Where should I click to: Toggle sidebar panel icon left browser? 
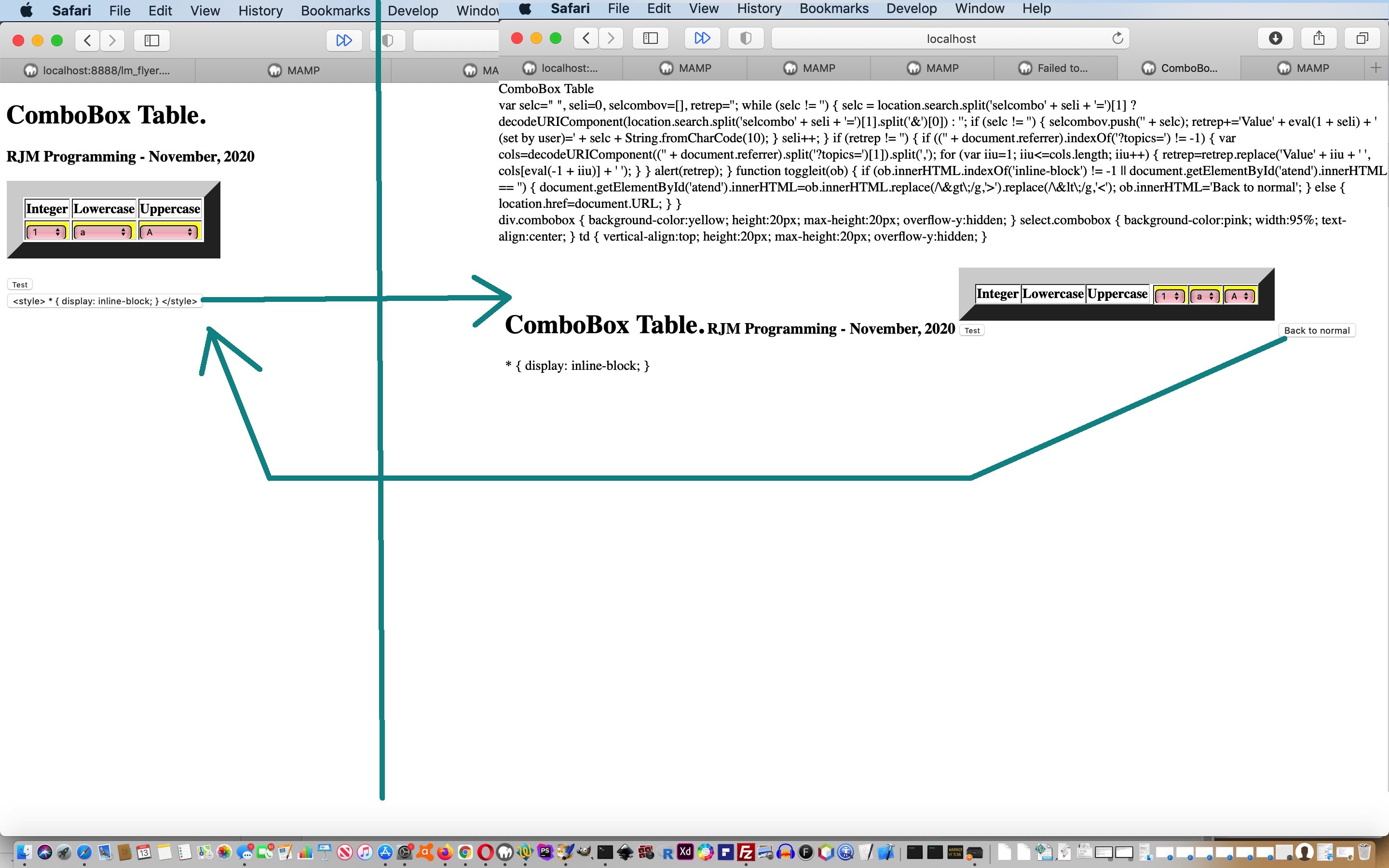151,40
